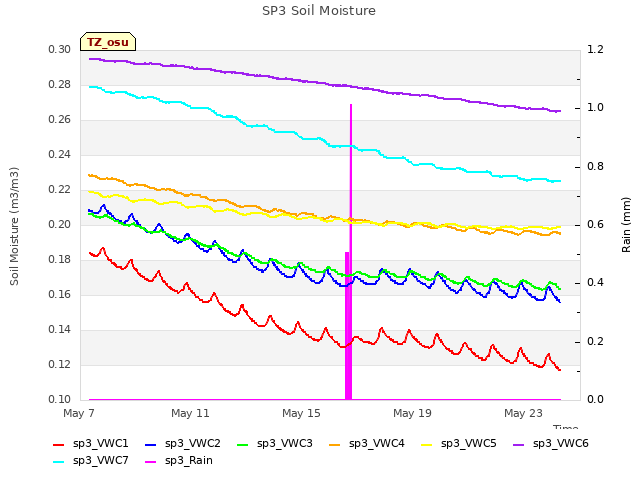Click the 0.6 rain axis value
Image resolution: width=640 pixels, height=480 pixels.
(595, 224)
